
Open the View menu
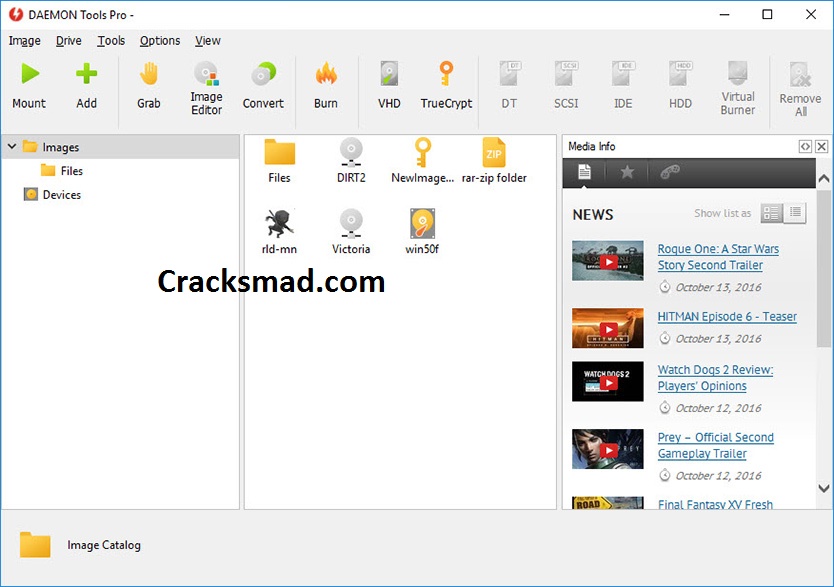tap(207, 41)
